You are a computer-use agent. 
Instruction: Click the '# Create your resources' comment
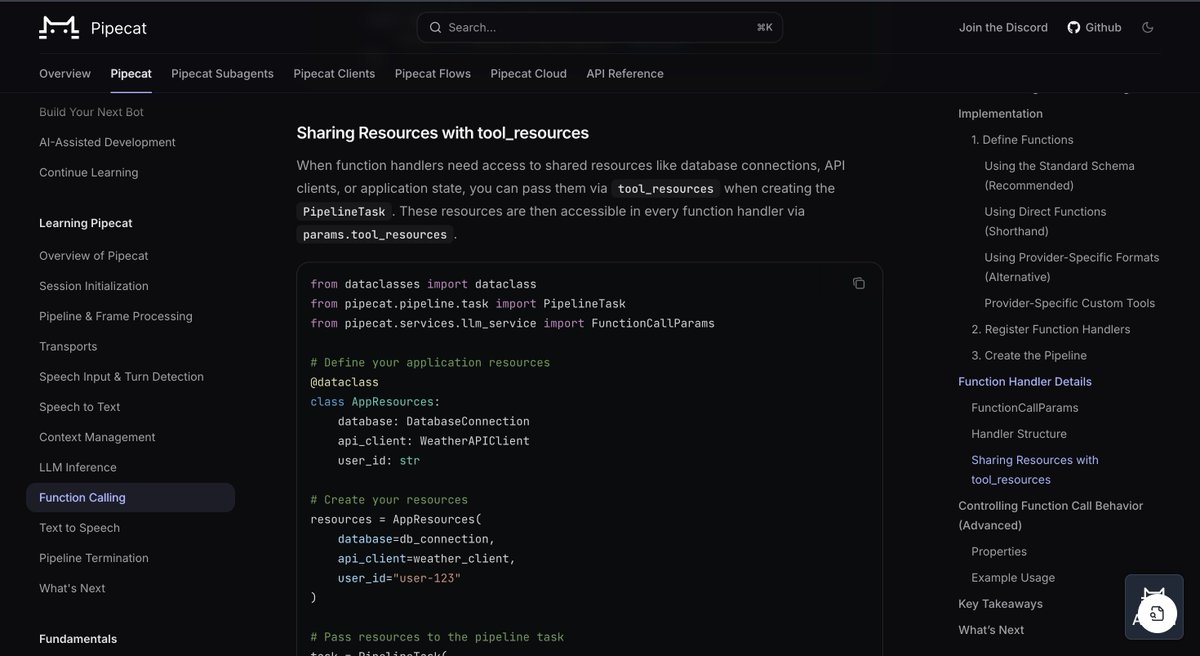tap(389, 500)
